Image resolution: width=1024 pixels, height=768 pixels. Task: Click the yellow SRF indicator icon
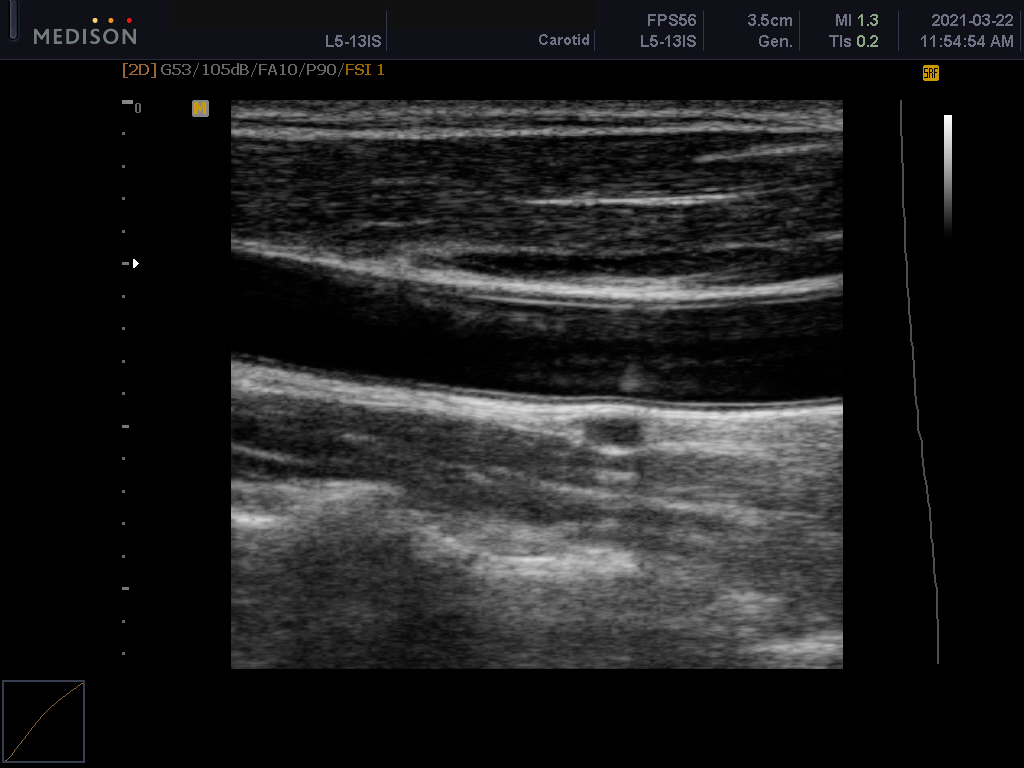point(930,73)
